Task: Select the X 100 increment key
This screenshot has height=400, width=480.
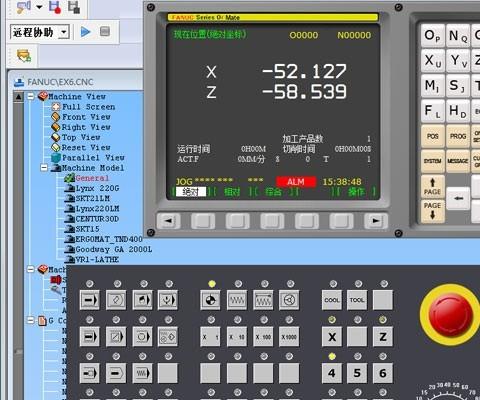Action: click(263, 337)
